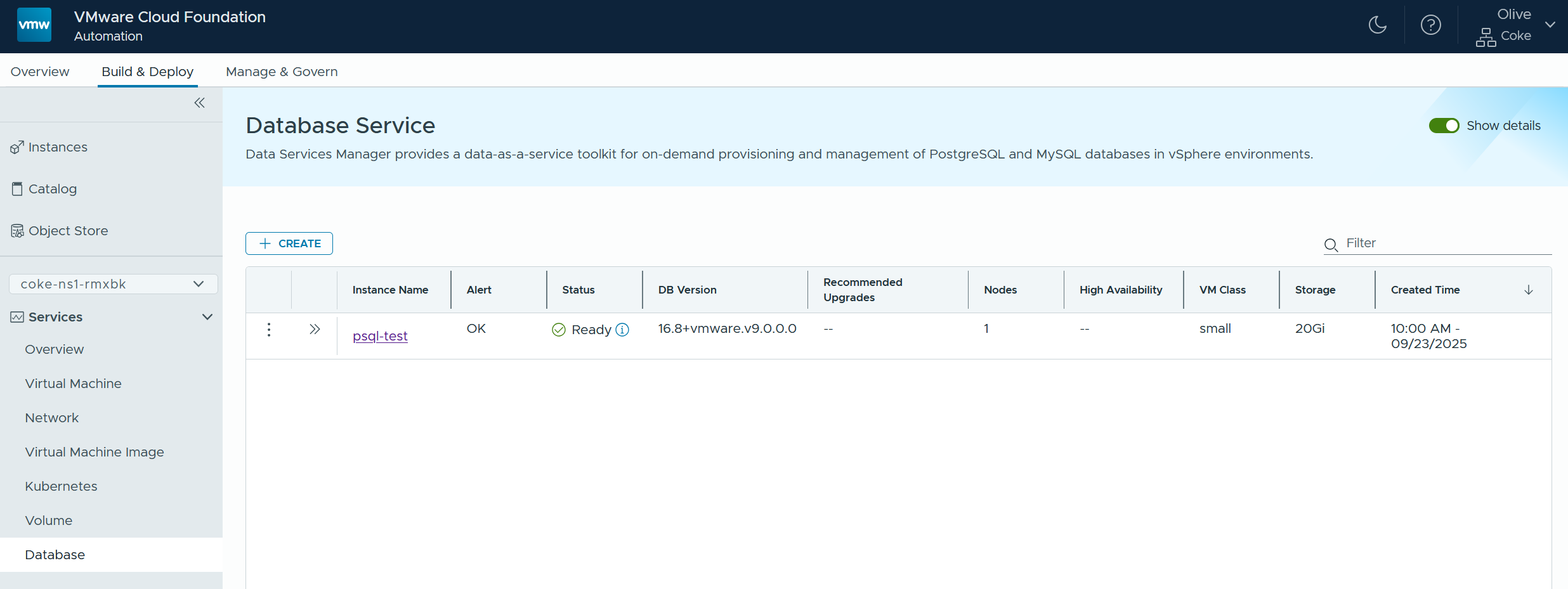1568x589 pixels.
Task: Click the Created Time column header
Action: click(1425, 290)
